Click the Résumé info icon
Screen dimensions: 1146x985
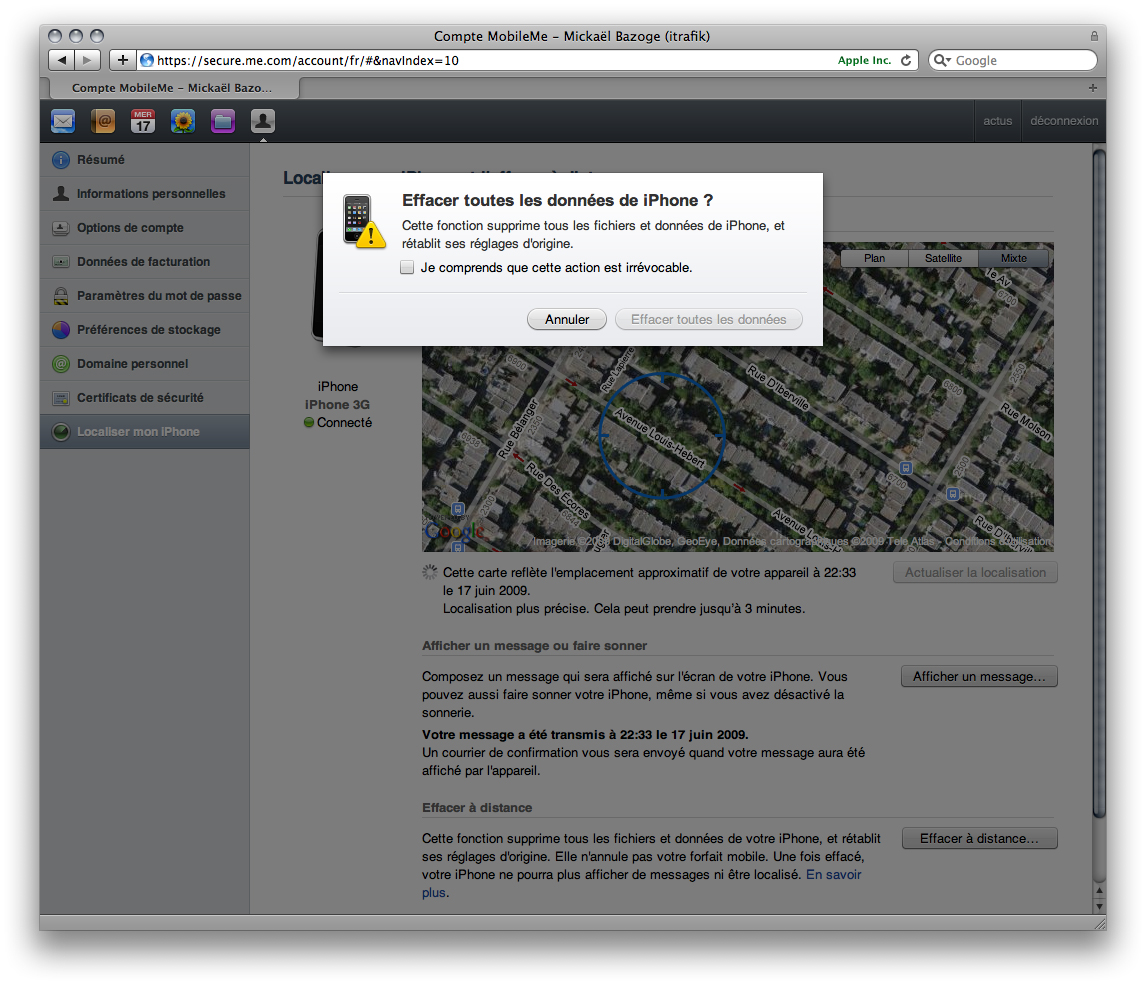[61, 160]
